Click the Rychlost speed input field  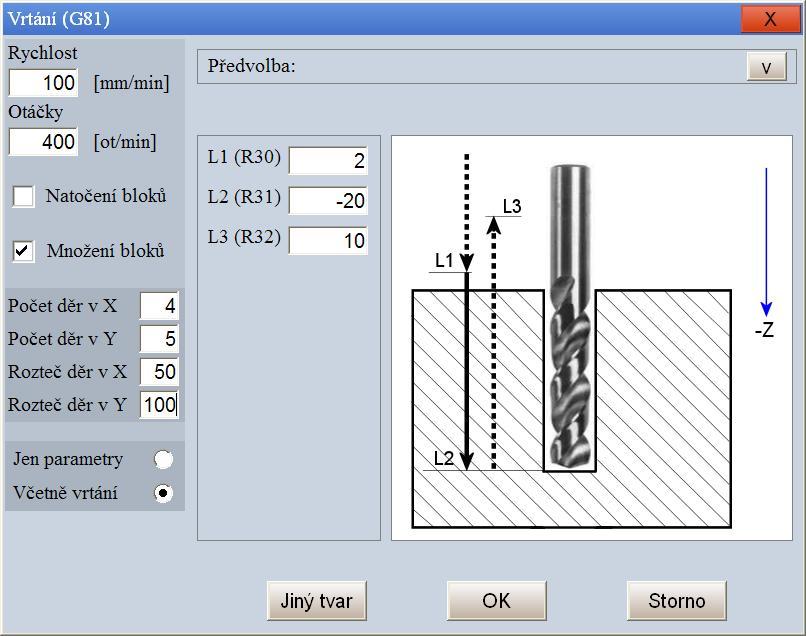[x=43, y=82]
